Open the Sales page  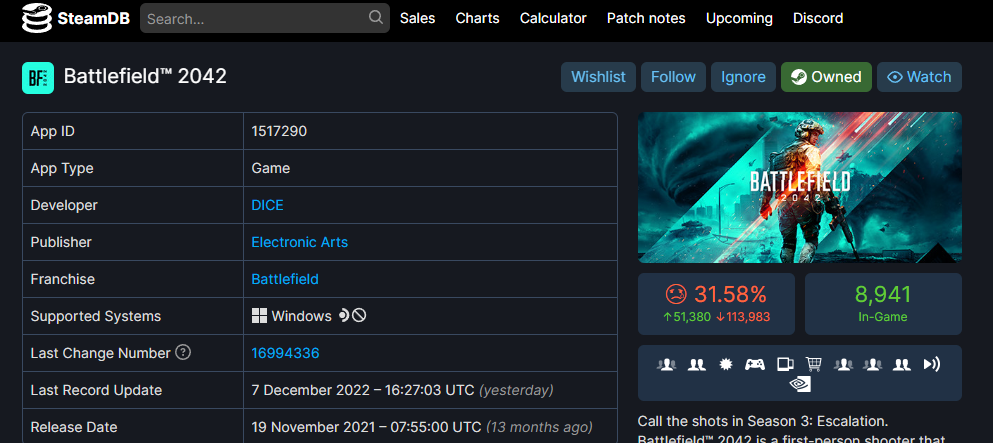click(x=417, y=18)
